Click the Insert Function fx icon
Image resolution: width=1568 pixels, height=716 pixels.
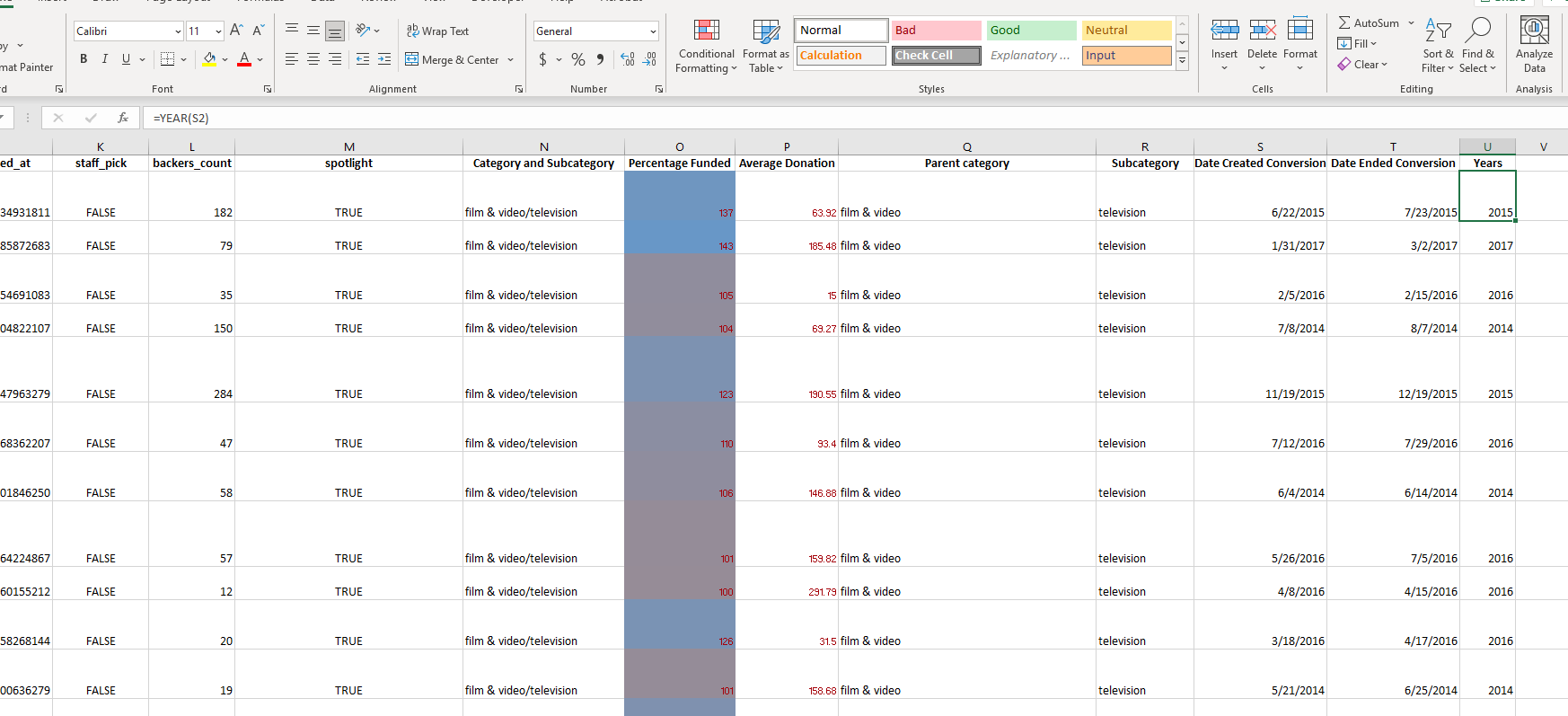pyautogui.click(x=123, y=118)
